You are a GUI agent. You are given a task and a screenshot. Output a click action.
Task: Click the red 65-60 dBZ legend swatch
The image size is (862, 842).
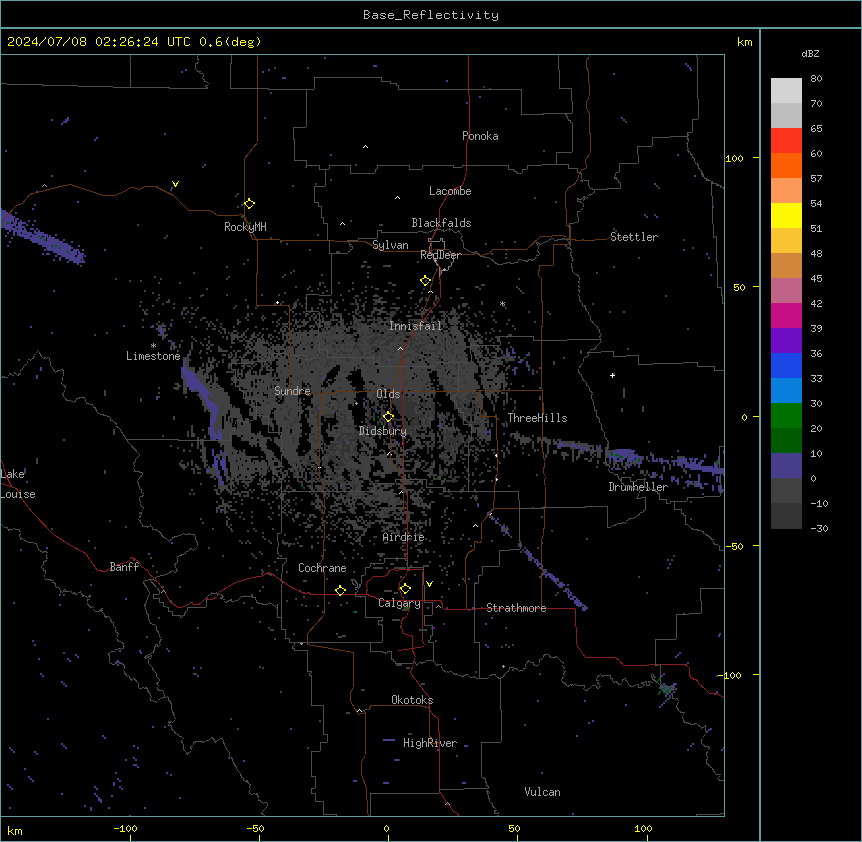pyautogui.click(x=786, y=141)
